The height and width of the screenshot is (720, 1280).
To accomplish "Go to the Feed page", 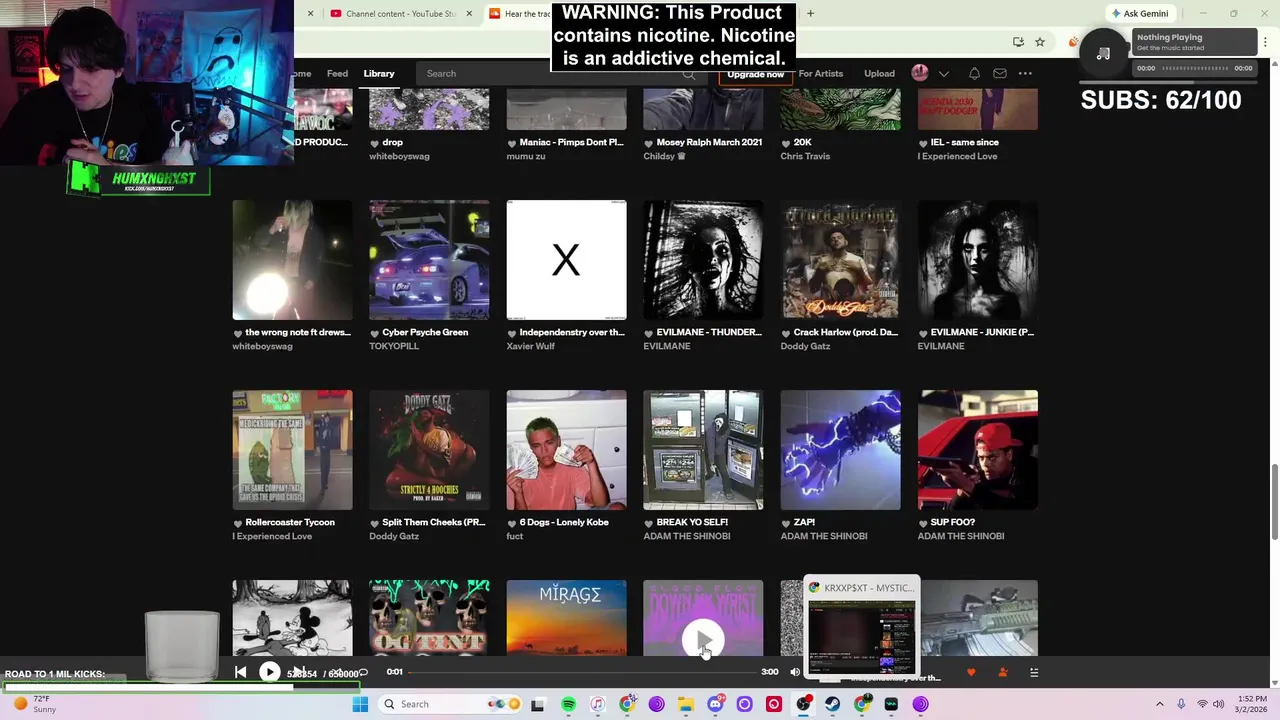I will pyautogui.click(x=337, y=73).
